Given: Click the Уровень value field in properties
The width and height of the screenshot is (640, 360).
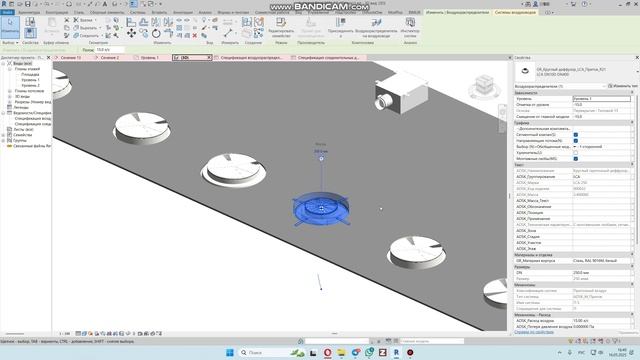Looking at the screenshot, I should pos(602,99).
